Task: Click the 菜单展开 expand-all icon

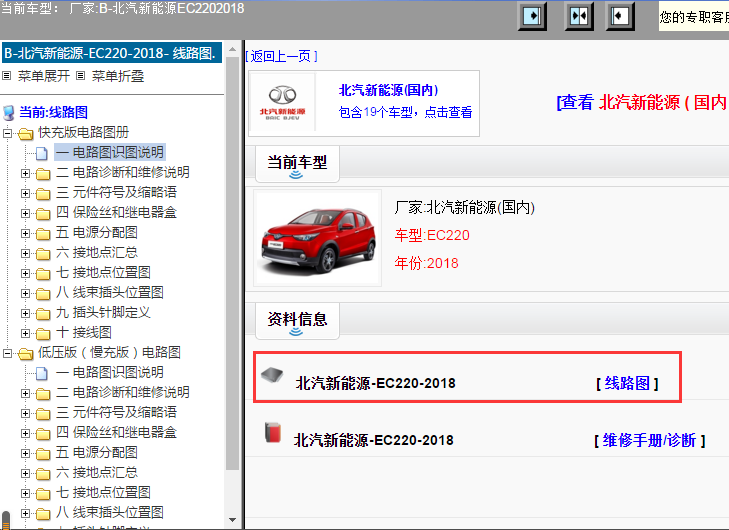Action: point(7,75)
